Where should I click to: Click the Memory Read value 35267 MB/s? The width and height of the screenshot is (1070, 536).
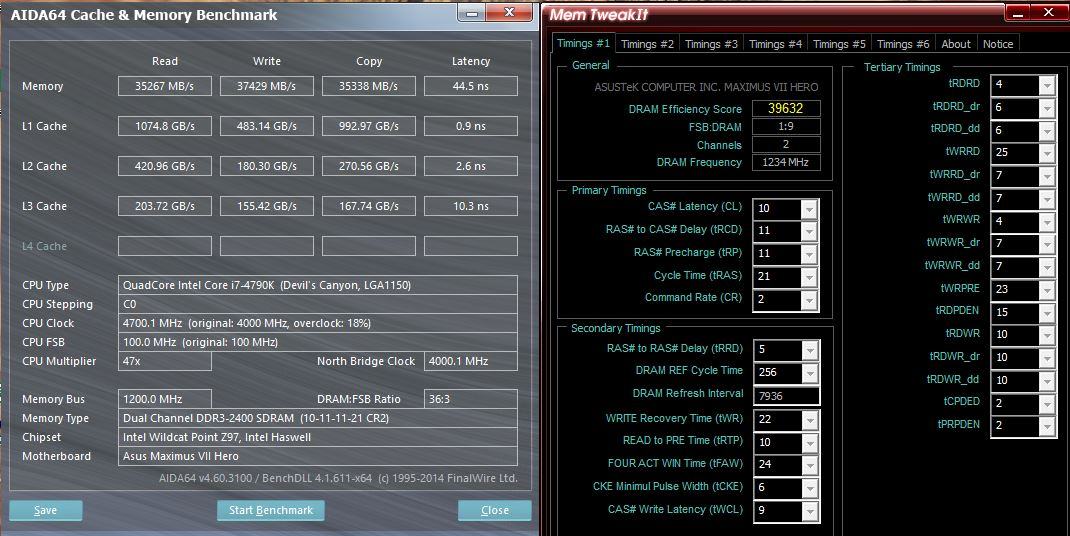click(164, 86)
